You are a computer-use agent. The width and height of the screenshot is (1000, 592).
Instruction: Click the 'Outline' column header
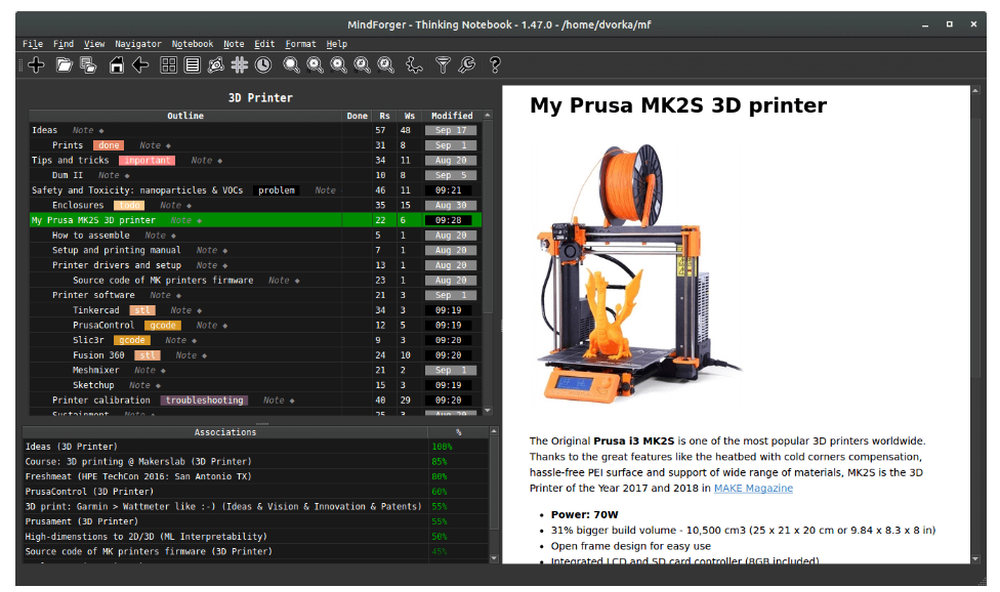tap(186, 115)
